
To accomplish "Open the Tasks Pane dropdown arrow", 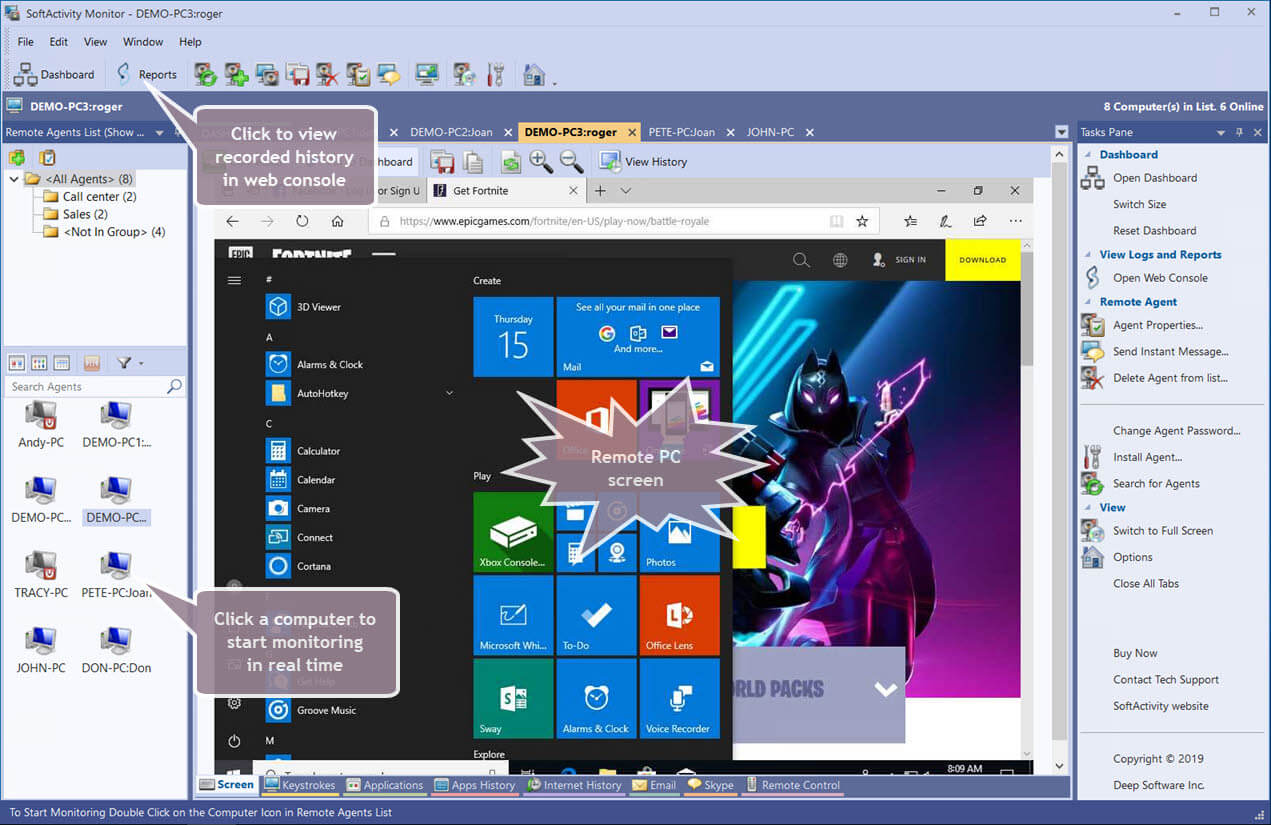I will pyautogui.click(x=1220, y=133).
